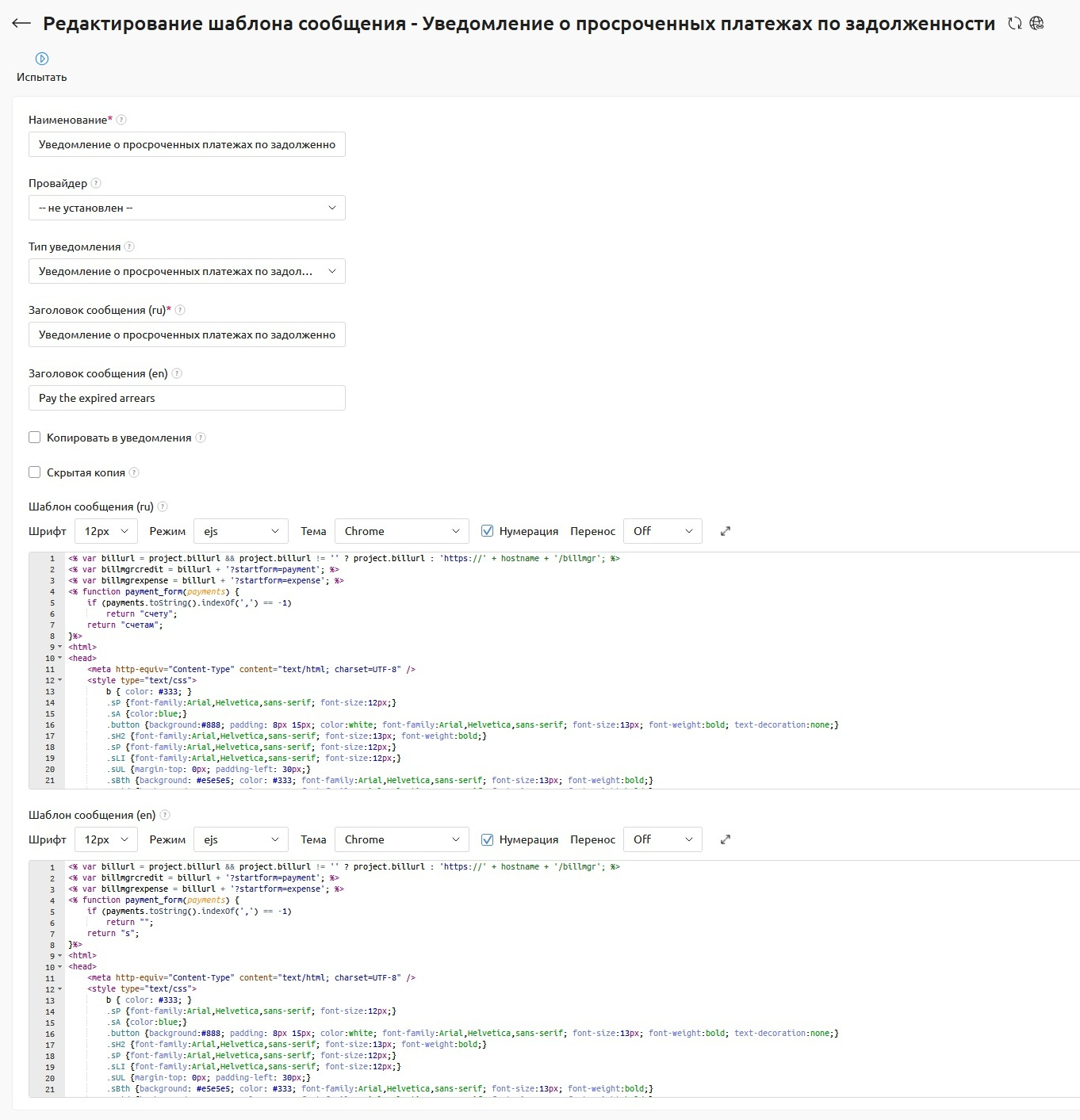This screenshot has width=1080, height=1120.
Task: Open the help hint next to Шаблон сообщения (ru)
Action: 163,506
